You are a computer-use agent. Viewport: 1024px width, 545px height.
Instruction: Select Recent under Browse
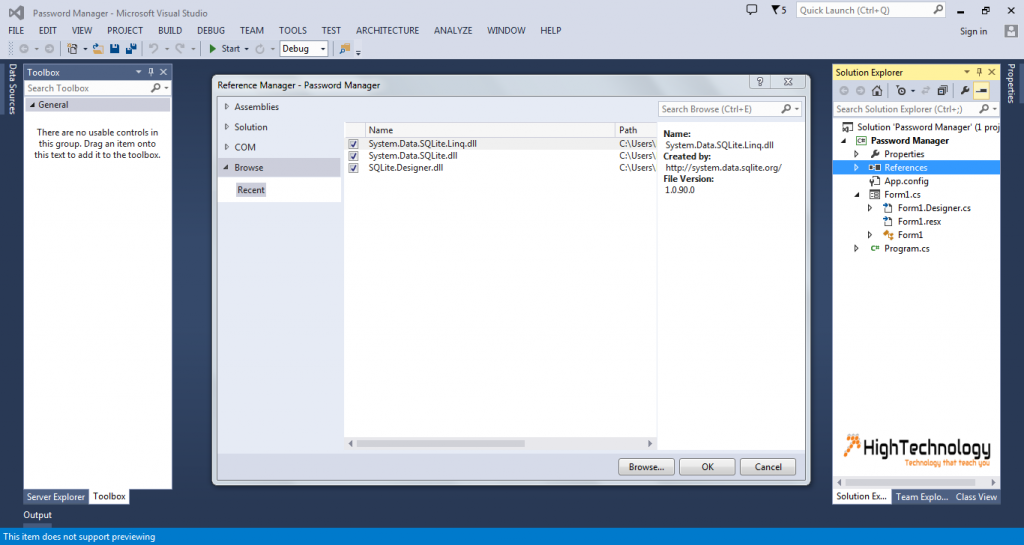[x=251, y=190]
